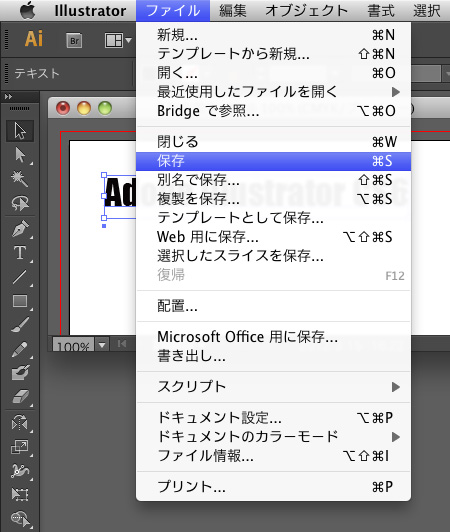Click the Ai application logo
This screenshot has height=532, width=450.
point(34,39)
